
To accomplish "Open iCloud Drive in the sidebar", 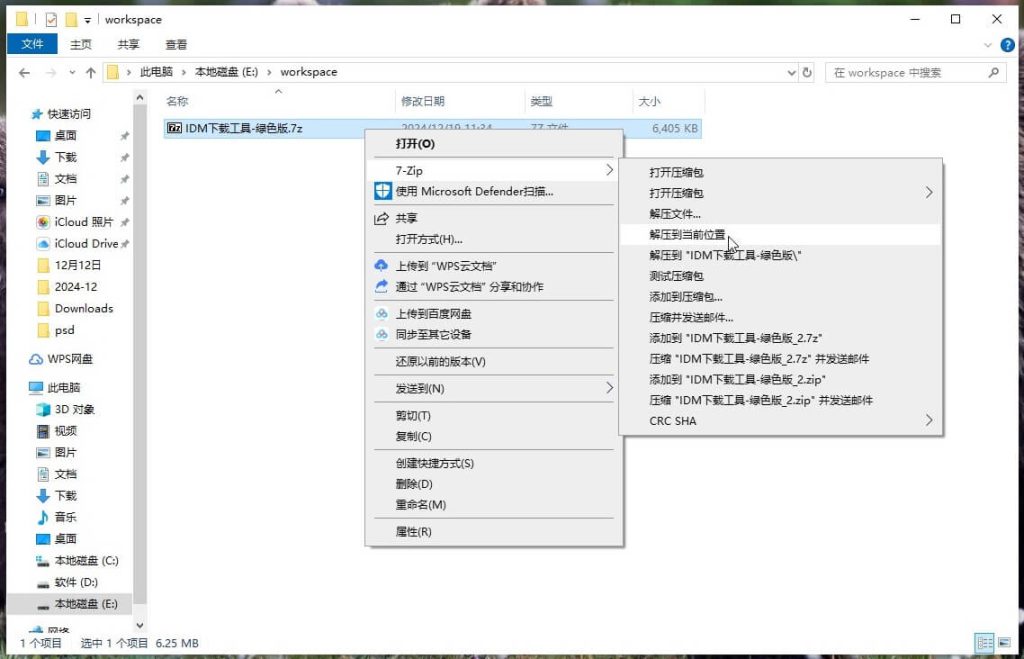I will [85, 243].
